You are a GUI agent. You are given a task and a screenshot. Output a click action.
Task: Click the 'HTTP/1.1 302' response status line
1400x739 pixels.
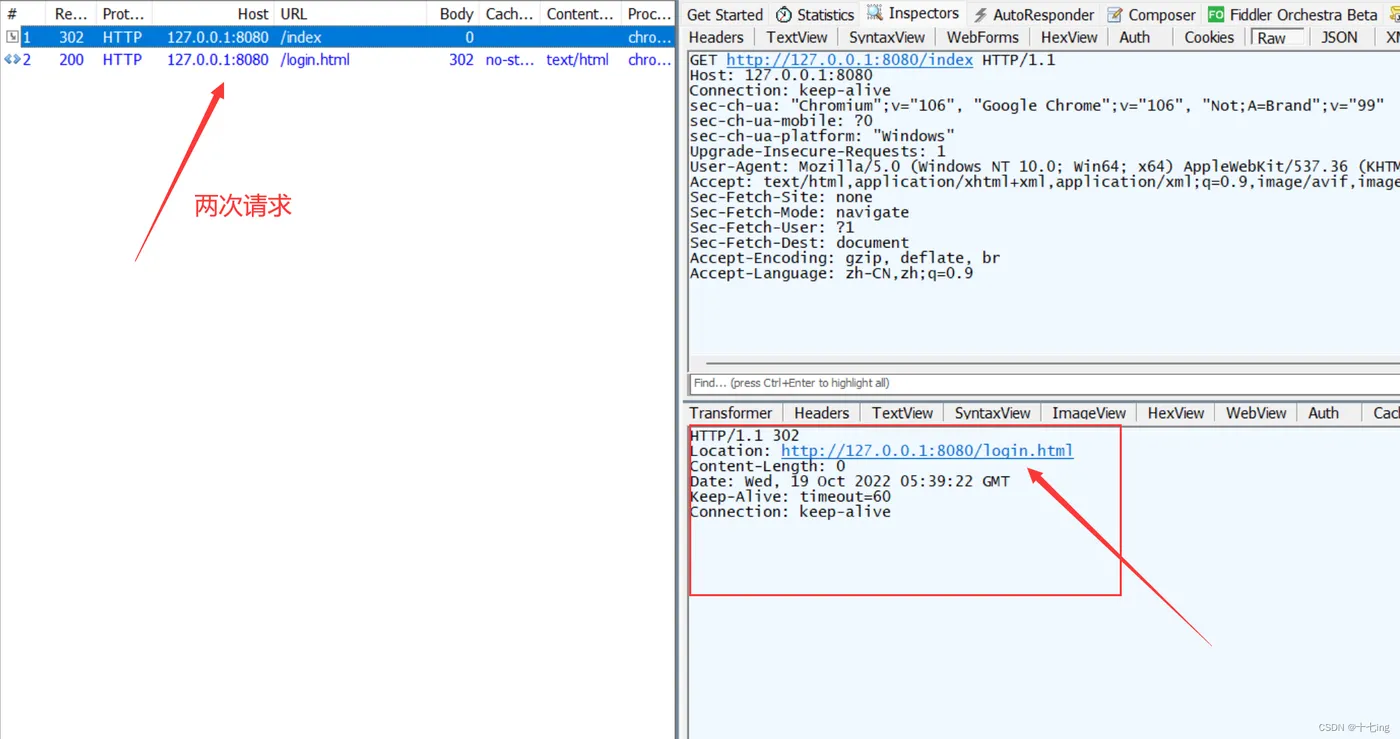coord(745,435)
